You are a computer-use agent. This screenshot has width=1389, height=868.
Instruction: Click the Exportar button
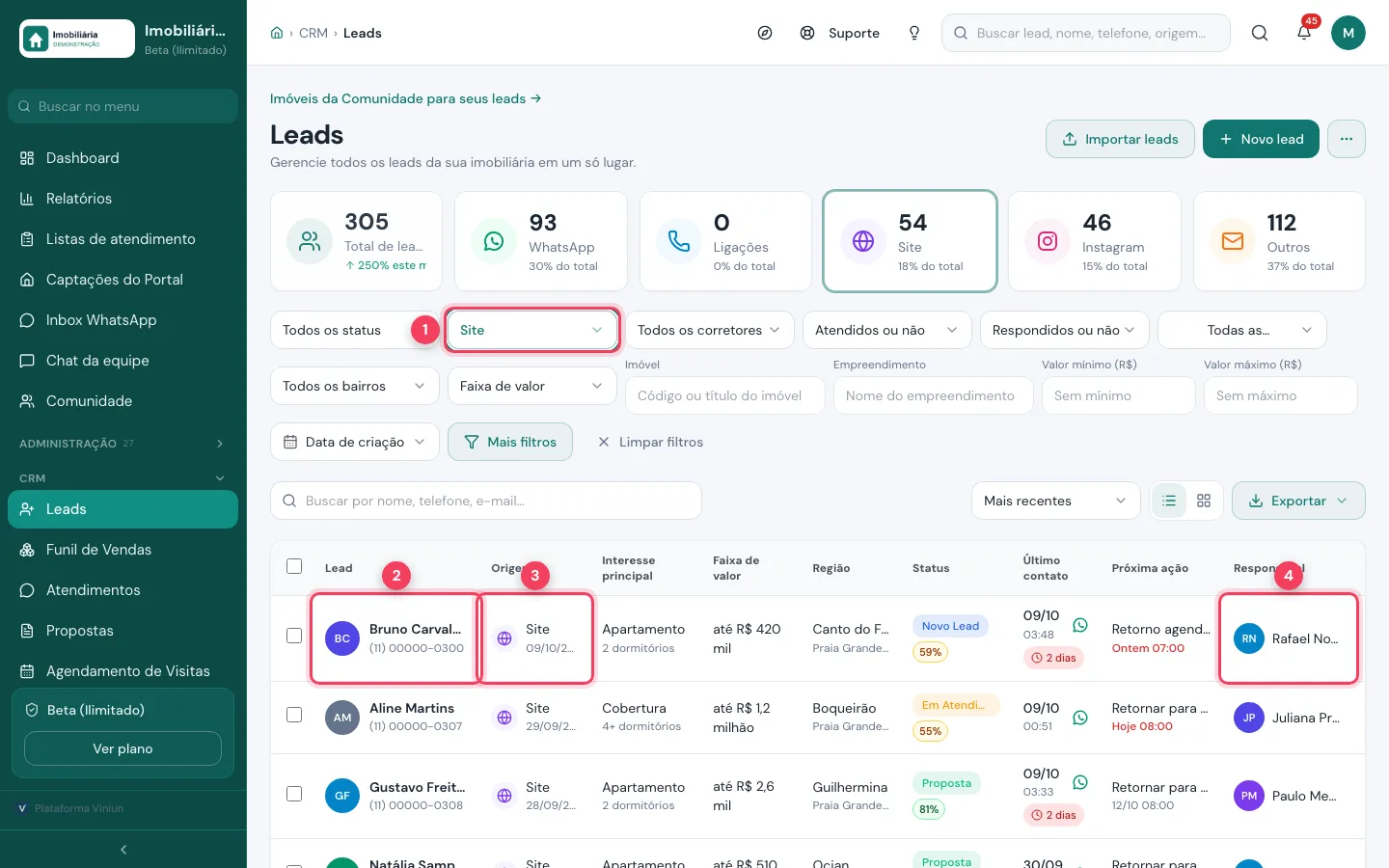point(1298,501)
